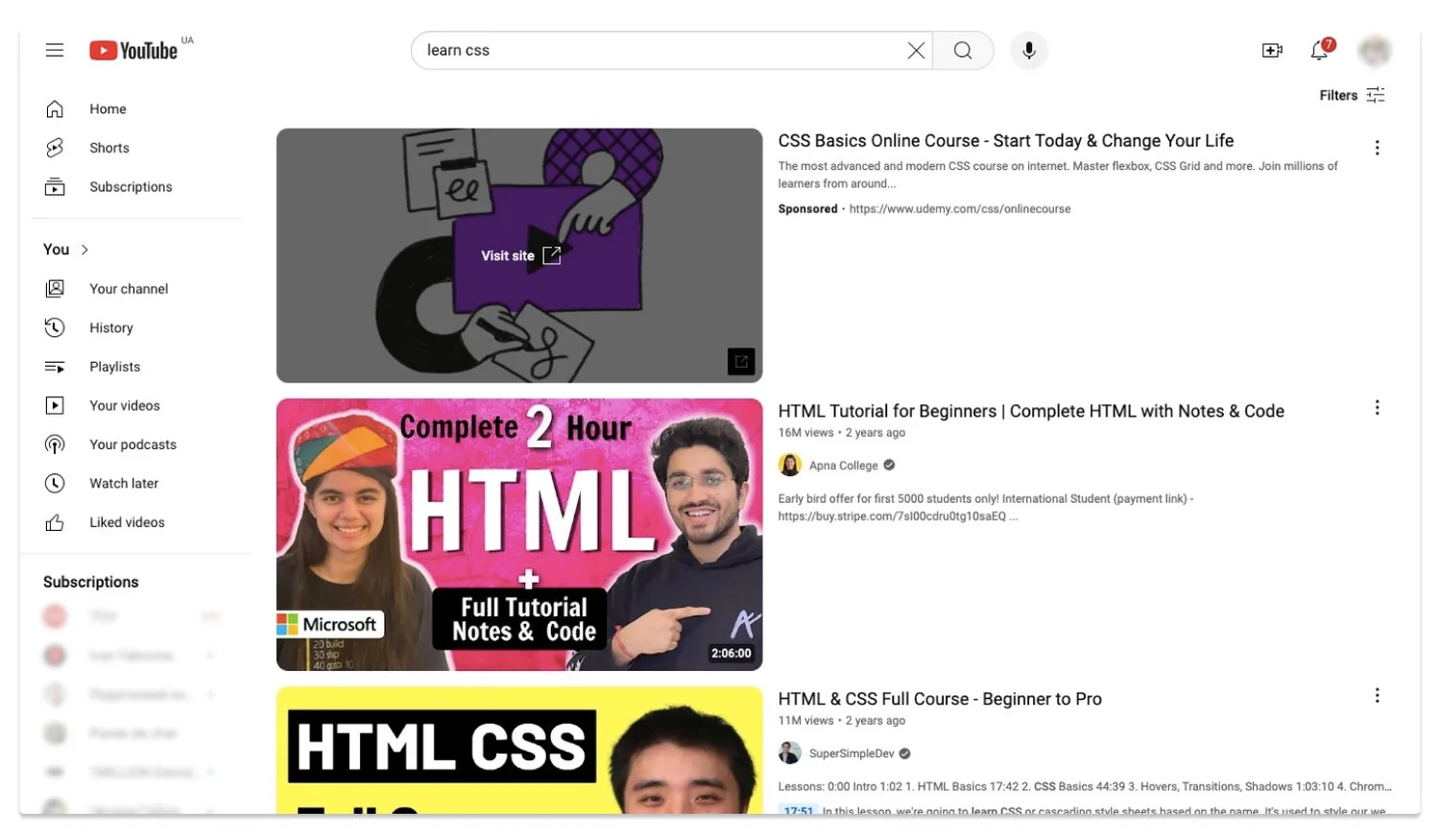1440x840 pixels.
Task: Click the 17:51 CSS lesson timestamp chip
Action: pyautogui.click(x=798, y=812)
